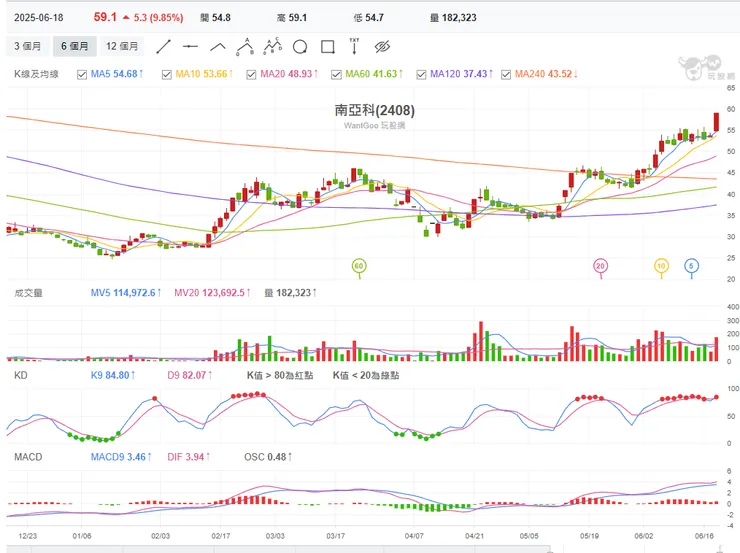Select the ABC three-point wave tool
The width and height of the screenshot is (740, 553).
pos(246,46)
